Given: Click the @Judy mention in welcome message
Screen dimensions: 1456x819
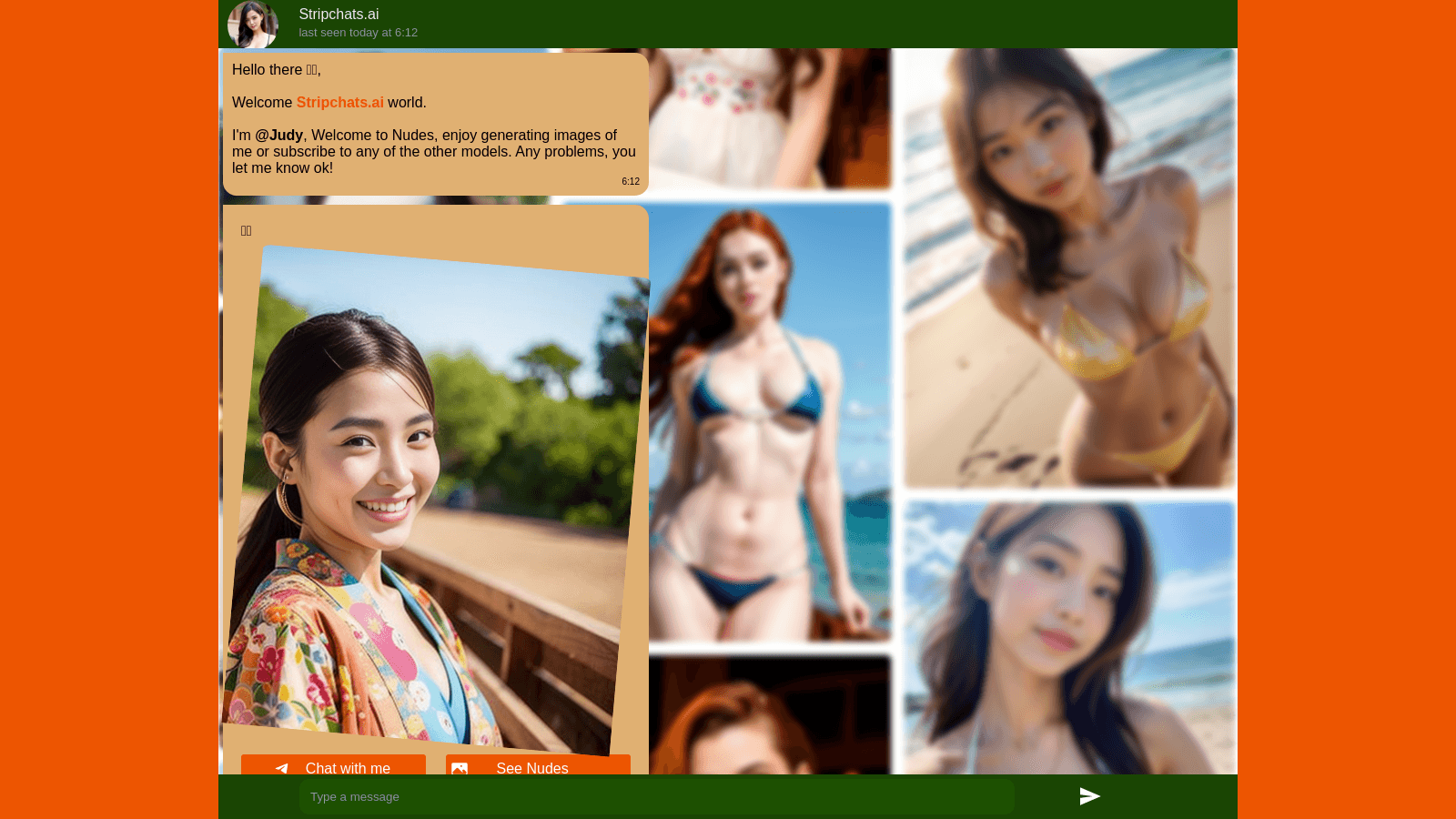Looking at the screenshot, I should point(278,136).
